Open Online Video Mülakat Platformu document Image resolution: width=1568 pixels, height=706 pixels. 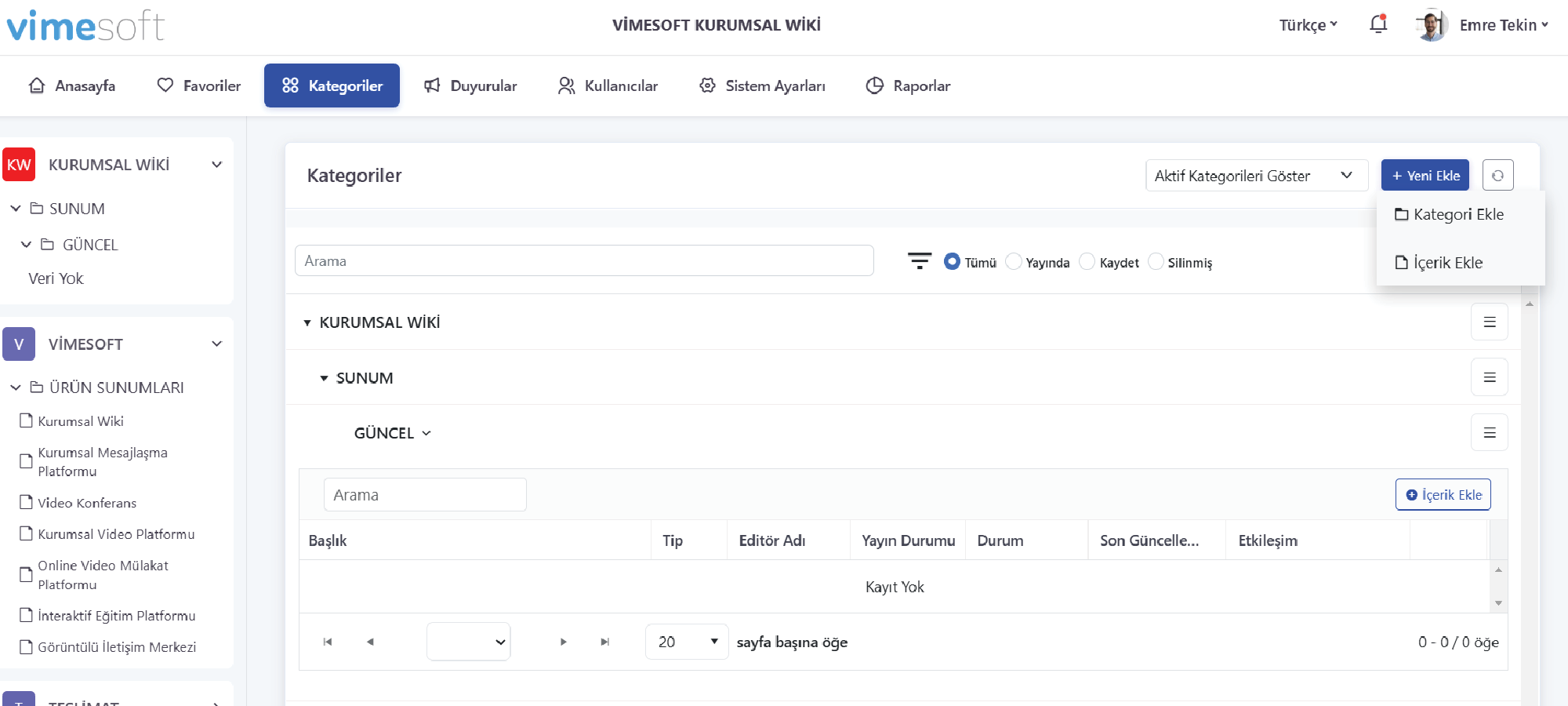[94, 575]
